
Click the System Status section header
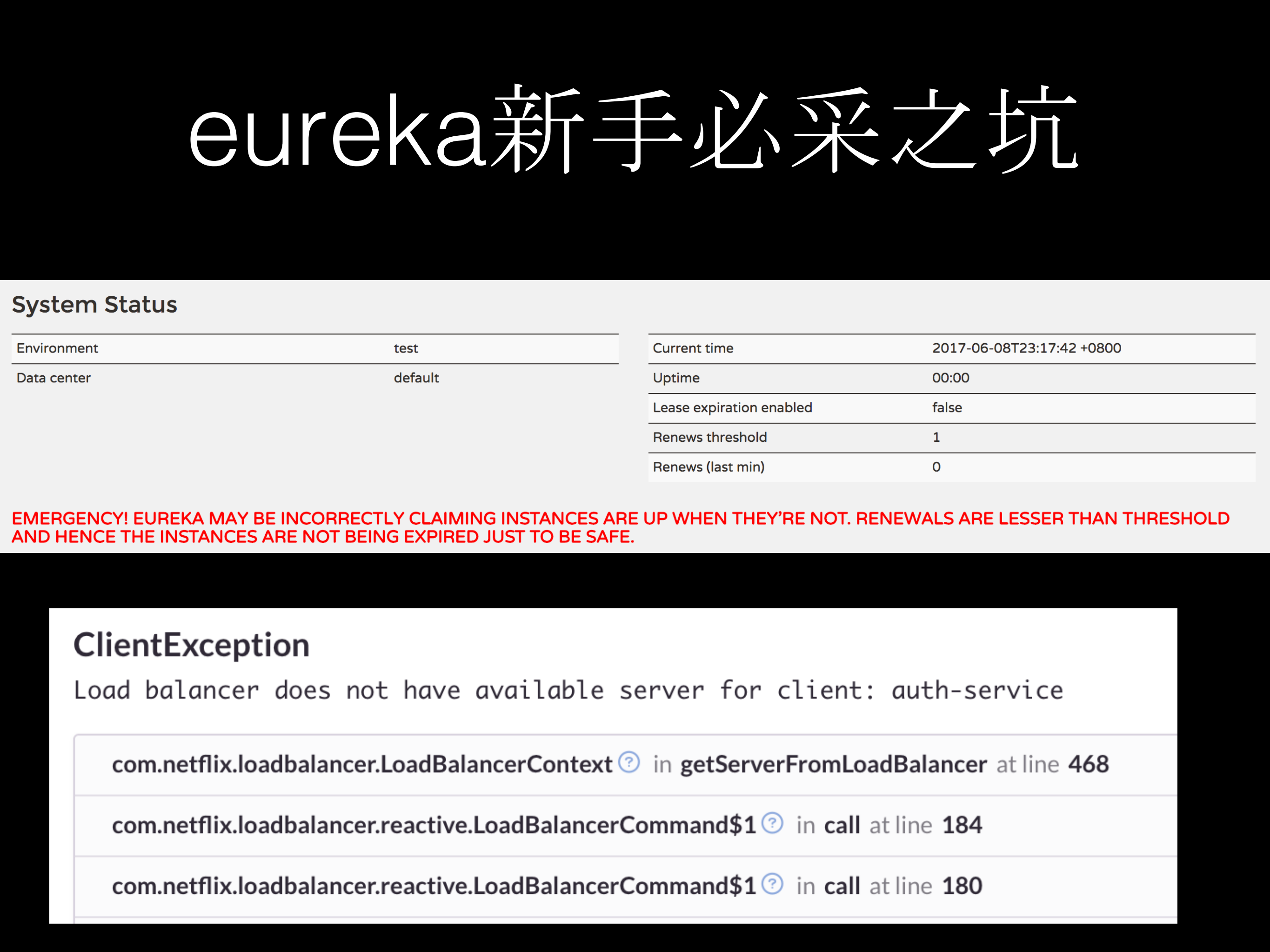[94, 304]
